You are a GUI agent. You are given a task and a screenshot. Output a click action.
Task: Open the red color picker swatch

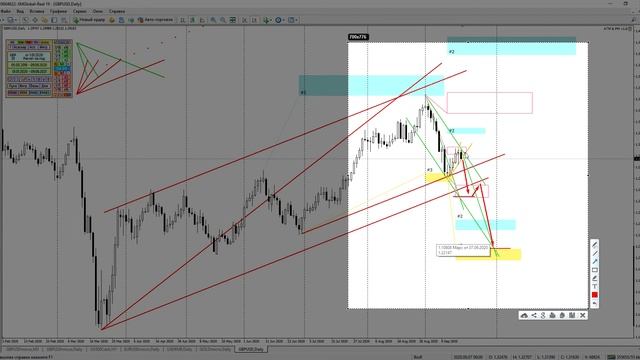(x=595, y=295)
